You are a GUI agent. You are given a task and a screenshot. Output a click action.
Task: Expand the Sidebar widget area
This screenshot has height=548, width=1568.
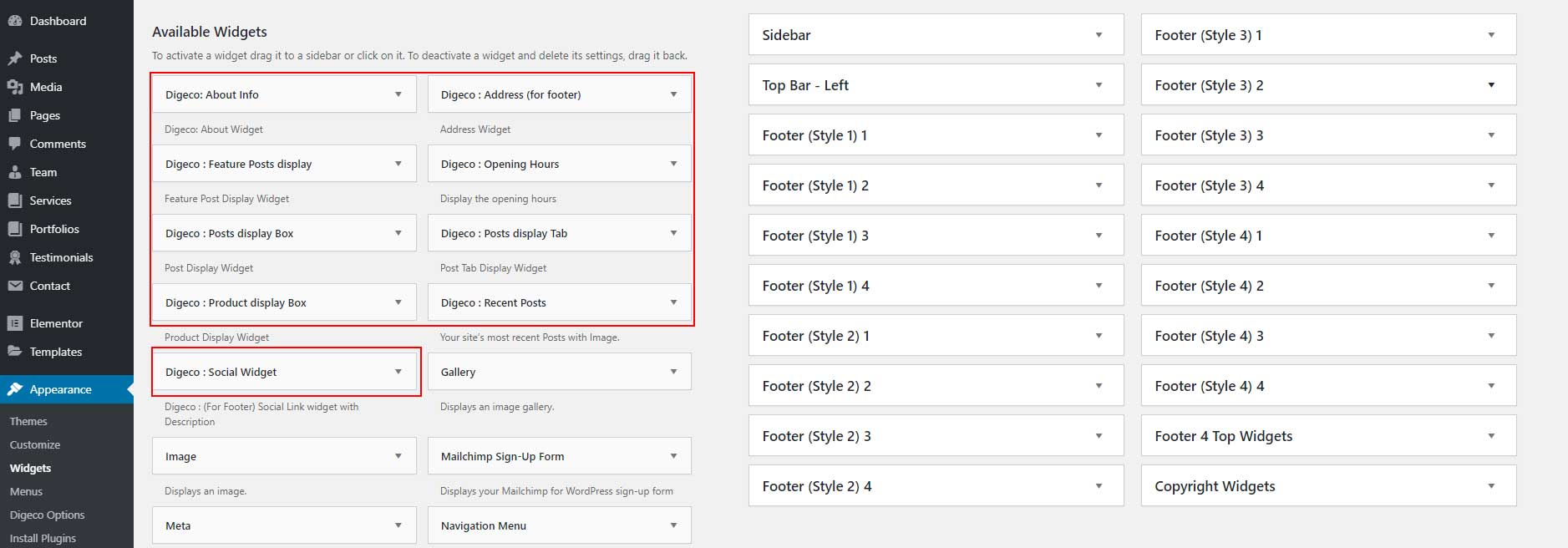click(x=936, y=35)
